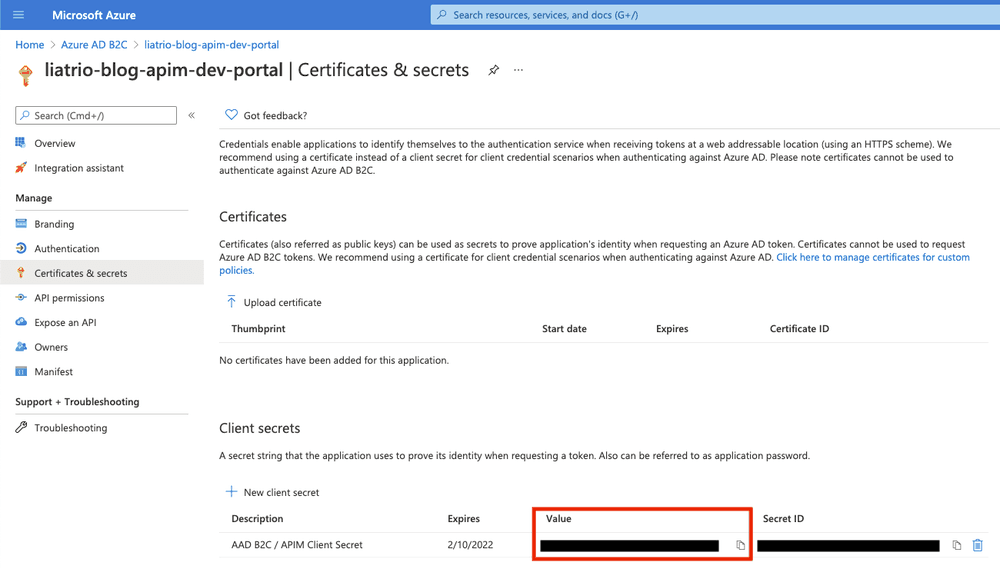The image size is (1000, 569).
Task: Open Integration assistant
Action: coord(79,168)
